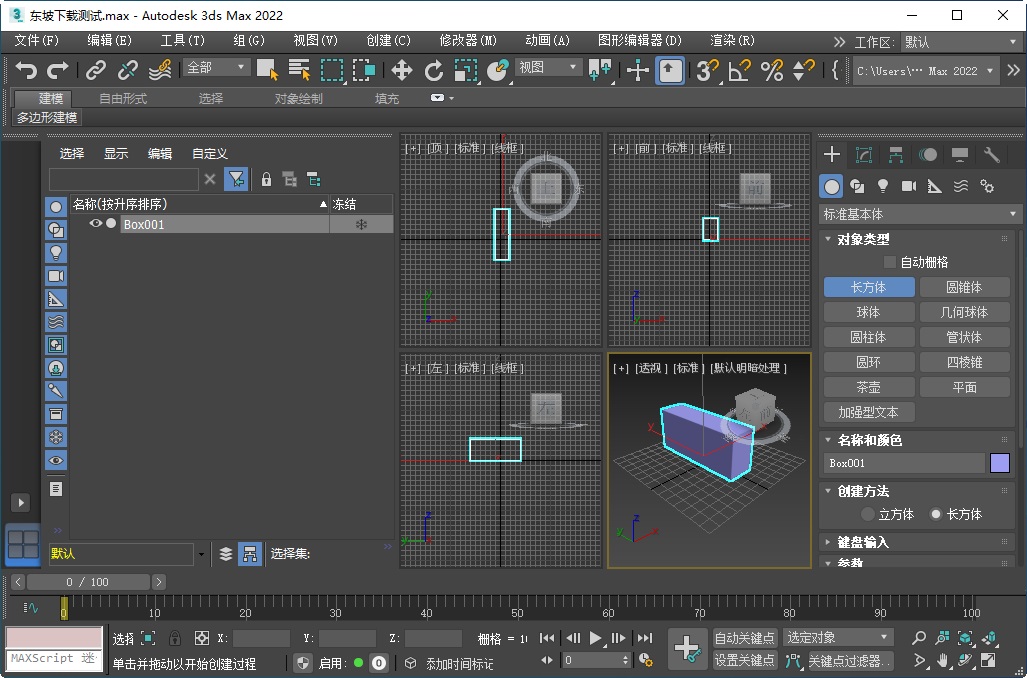
Task: Select the Lights category (bulb icon)
Action: click(x=884, y=186)
